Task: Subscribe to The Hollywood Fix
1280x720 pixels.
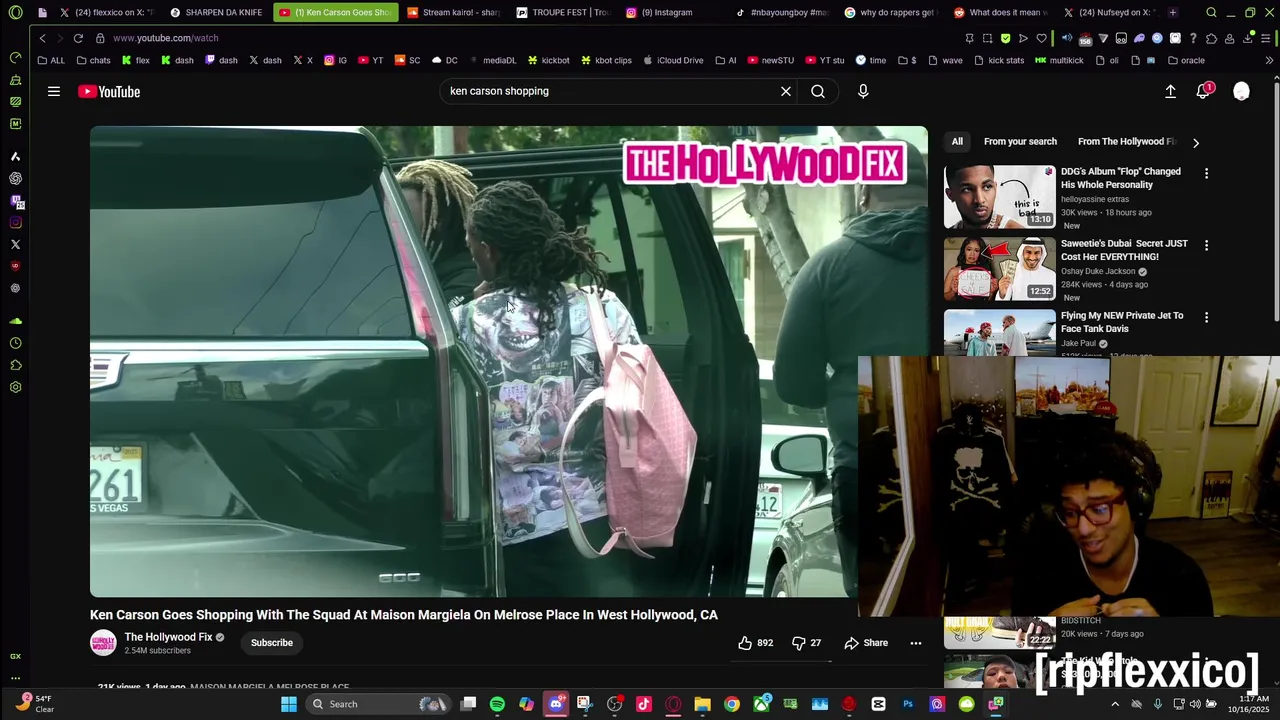Action: [272, 643]
